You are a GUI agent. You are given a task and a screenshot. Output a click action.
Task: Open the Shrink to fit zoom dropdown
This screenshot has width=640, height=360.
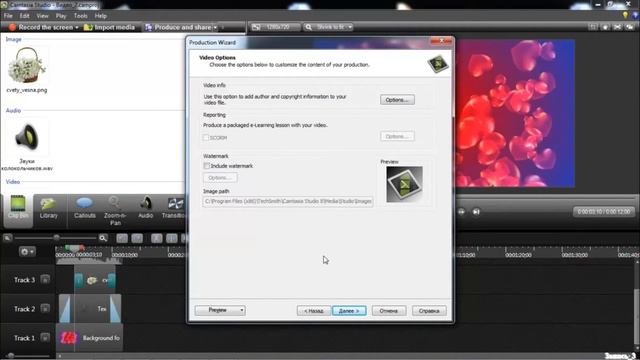click(x=328, y=27)
